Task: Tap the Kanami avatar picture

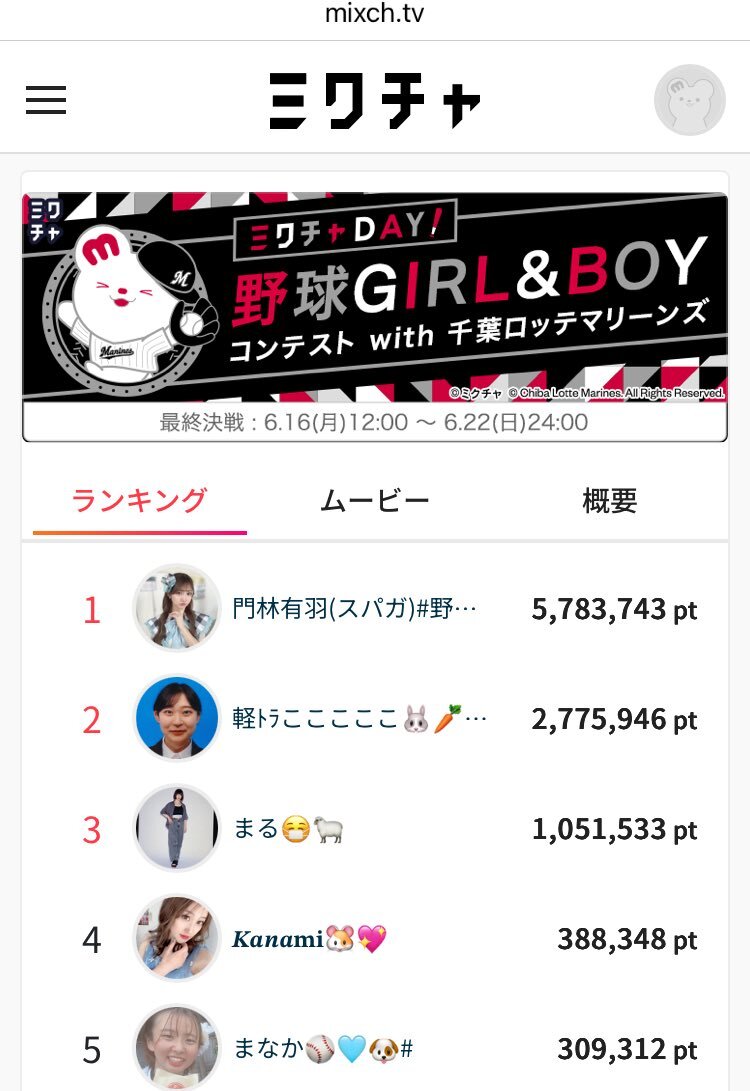Action: pos(177,938)
